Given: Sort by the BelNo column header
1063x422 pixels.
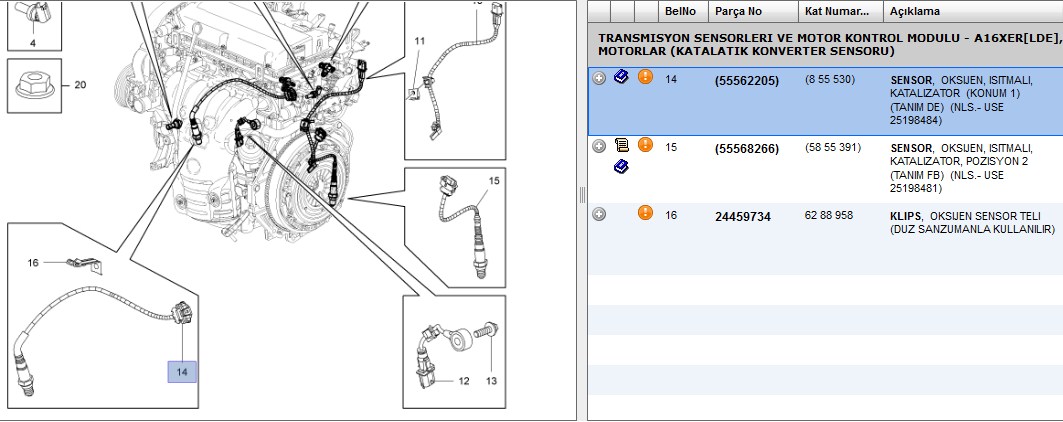Looking at the screenshot, I should click(683, 12).
